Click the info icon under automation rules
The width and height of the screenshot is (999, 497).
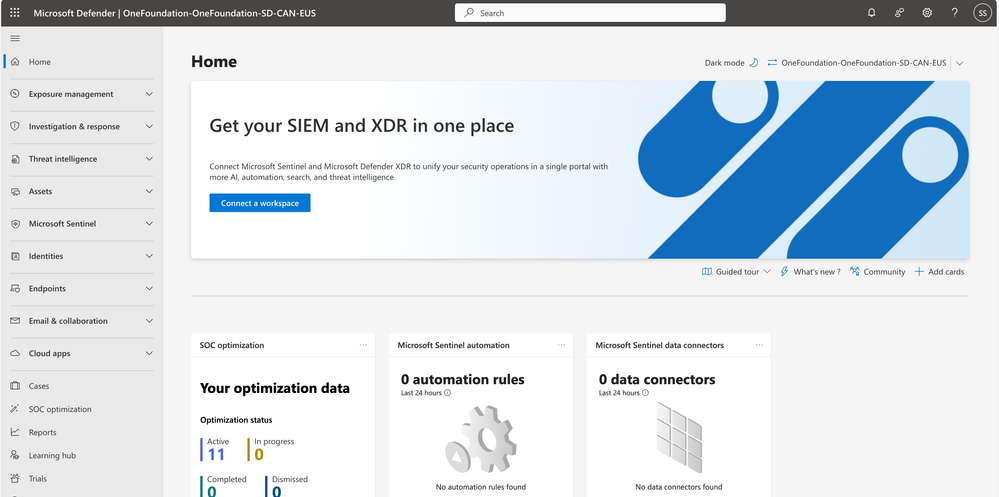pyautogui.click(x=447, y=393)
